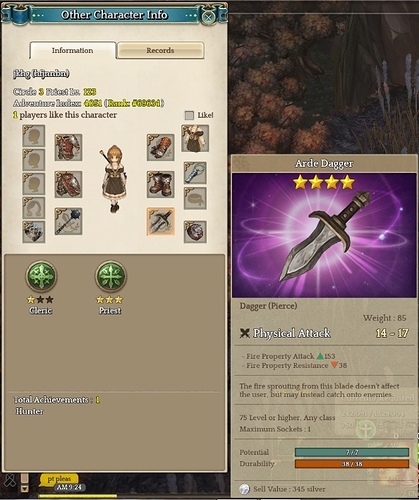Select the ring accessory slot at bottom right
The image size is (419, 500).
coord(195,232)
